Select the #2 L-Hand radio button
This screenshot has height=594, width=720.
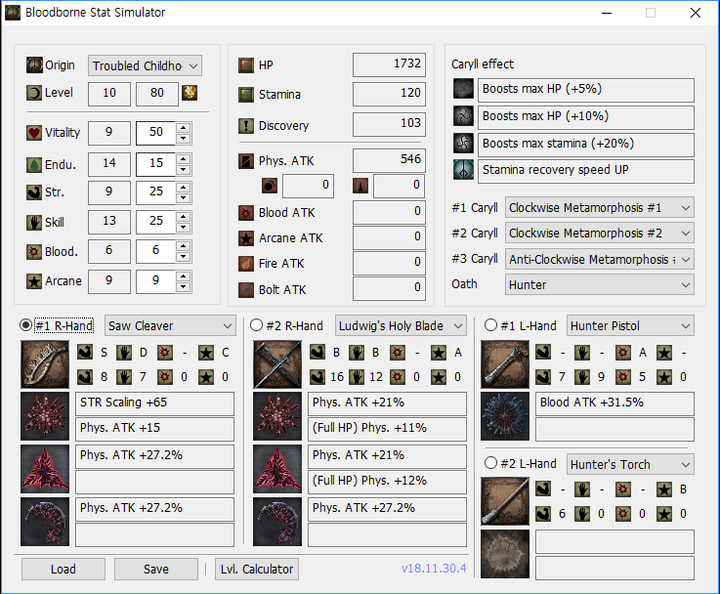(x=490, y=463)
